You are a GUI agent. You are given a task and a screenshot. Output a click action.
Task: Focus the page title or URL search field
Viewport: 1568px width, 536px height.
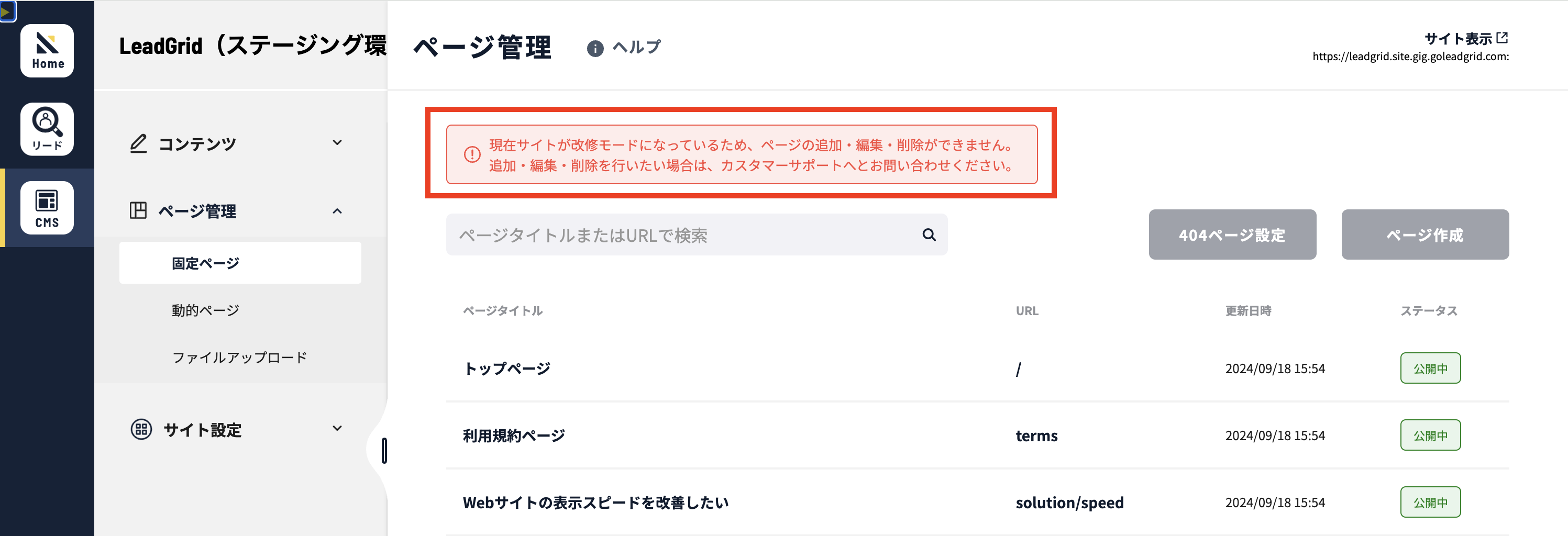pyautogui.click(x=697, y=235)
